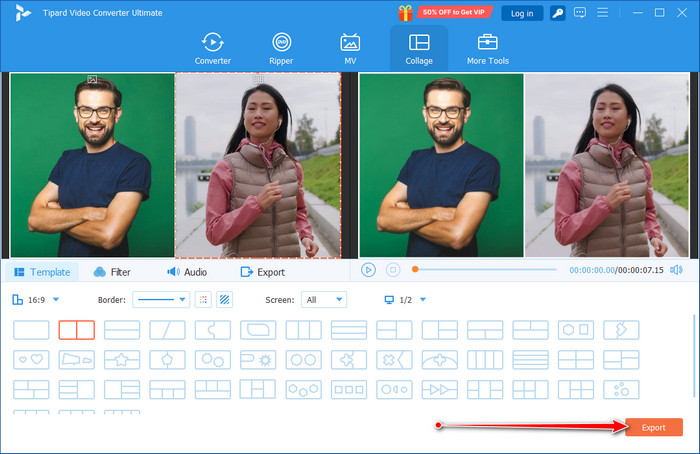Choose the two circles template in row two

pos(304,359)
